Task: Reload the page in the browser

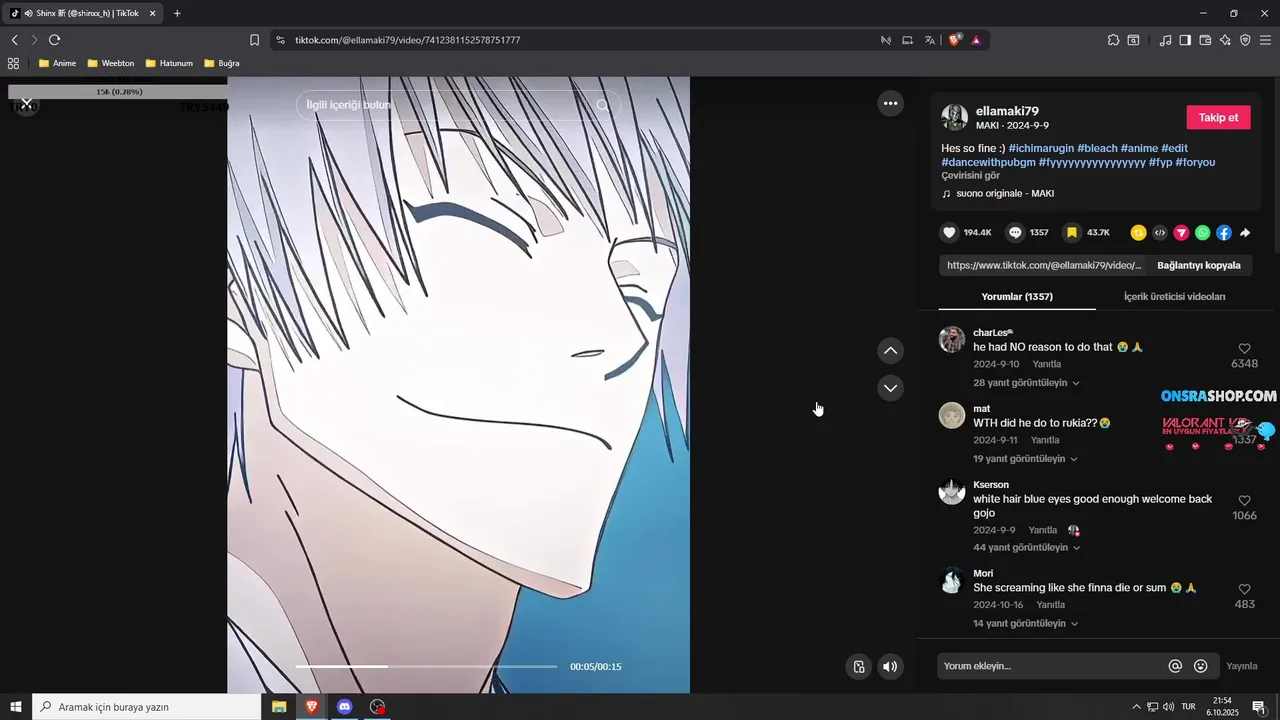Action: 55,40
